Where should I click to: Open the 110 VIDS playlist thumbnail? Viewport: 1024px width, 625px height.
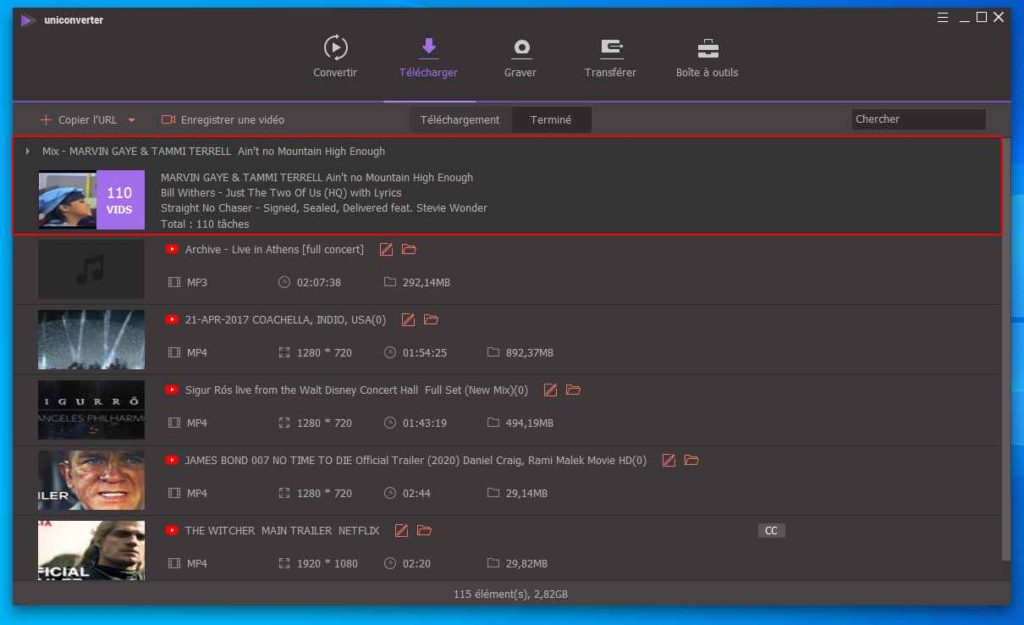click(x=91, y=200)
